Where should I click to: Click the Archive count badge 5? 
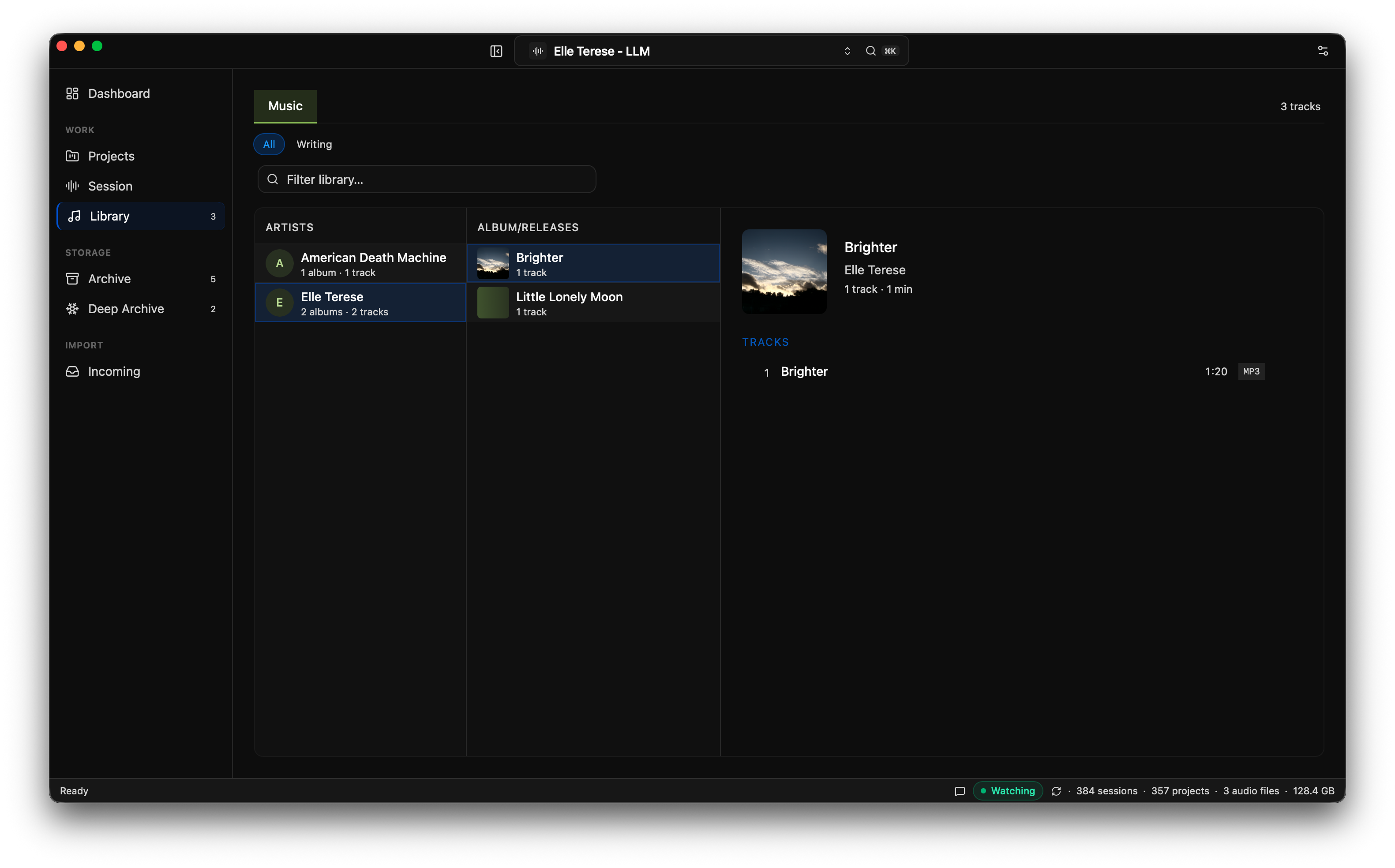coord(213,279)
